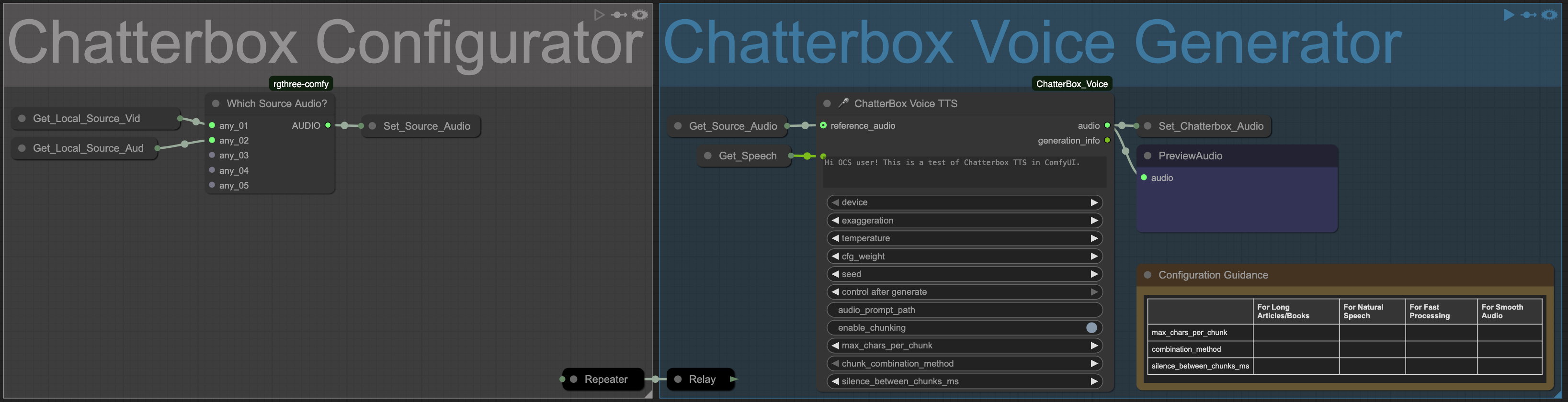Click the rgthree-comfy badge
Screen dimensions: 1568x402
(x=301, y=84)
